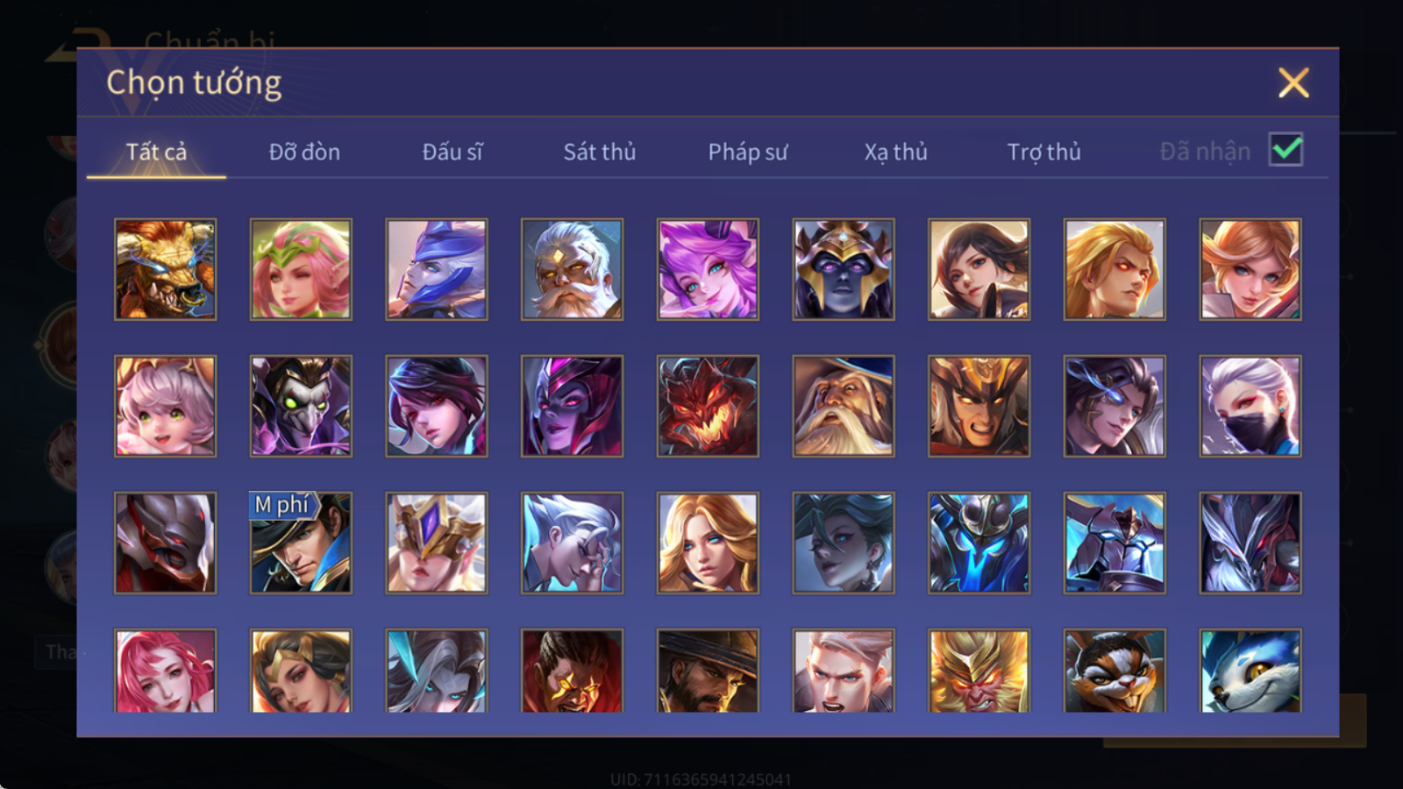Choose the white-bearded old hero in the first row
The image size is (1403, 789).
pos(572,269)
